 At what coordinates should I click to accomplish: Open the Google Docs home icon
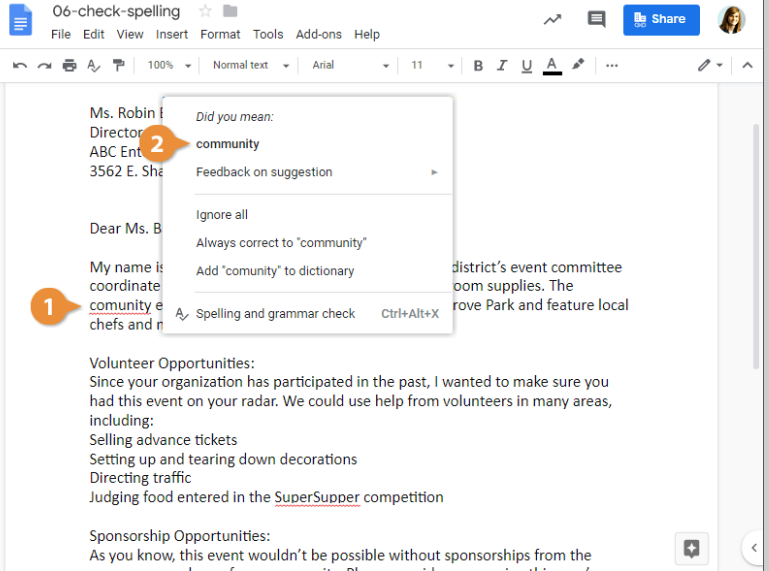point(20,20)
